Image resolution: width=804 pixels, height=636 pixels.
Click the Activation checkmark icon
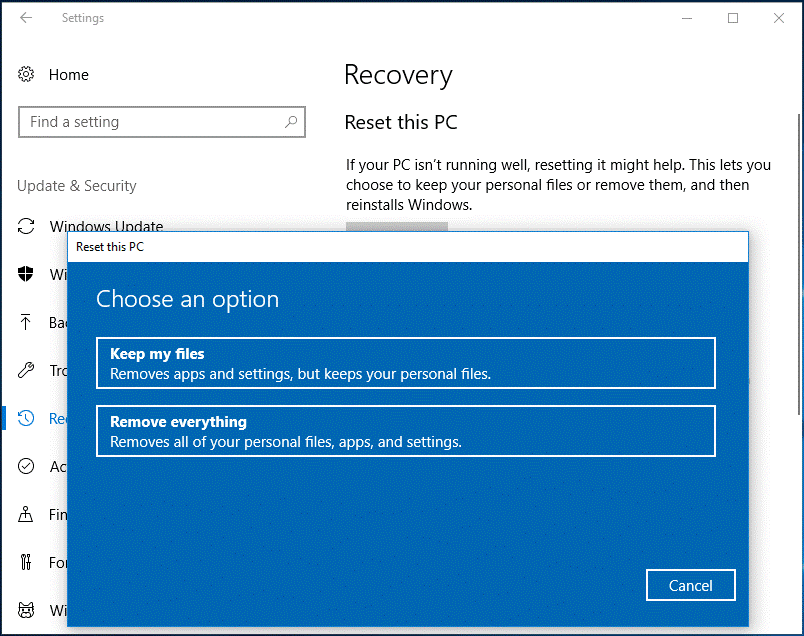[26, 466]
